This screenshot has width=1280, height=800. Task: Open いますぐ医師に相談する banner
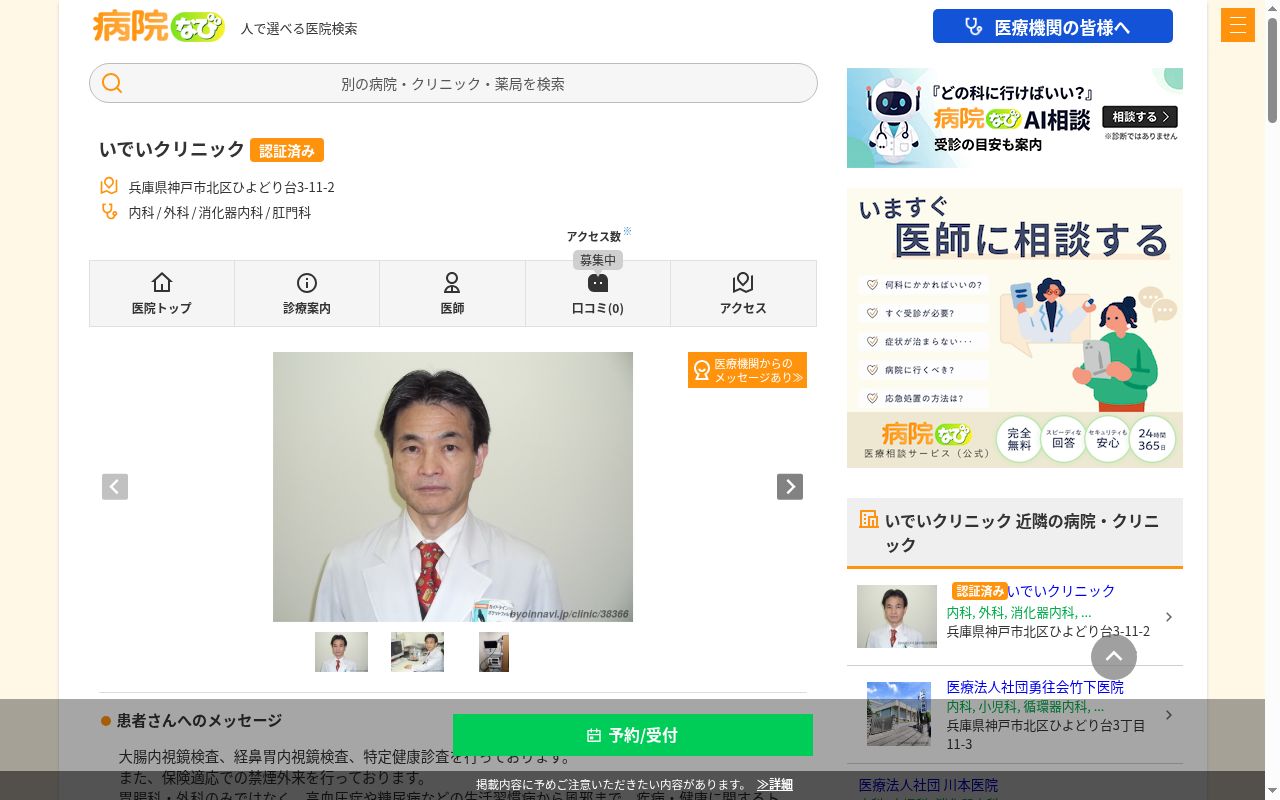pyautogui.click(x=1015, y=328)
